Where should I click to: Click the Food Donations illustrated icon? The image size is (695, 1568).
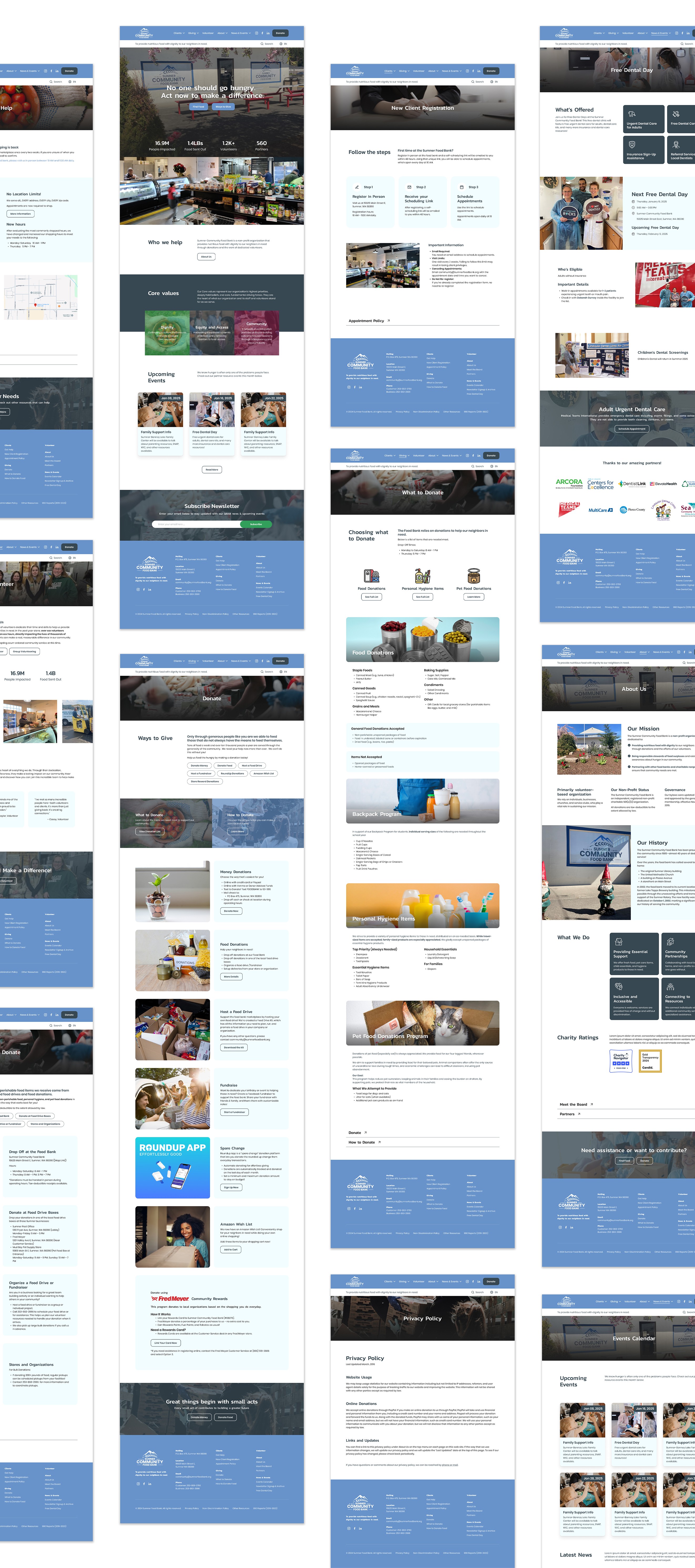pyautogui.click(x=371, y=576)
